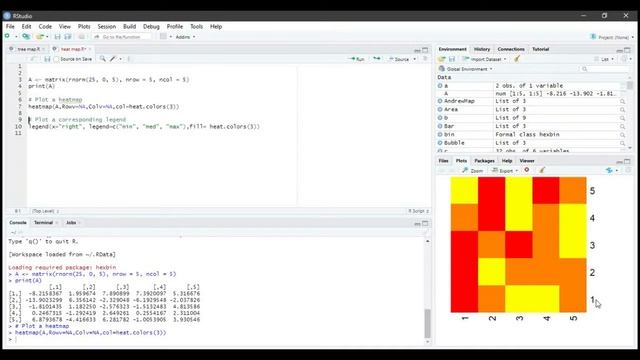Open Find/Replace with the magnifier icon
The image size is (640, 360).
point(102,59)
